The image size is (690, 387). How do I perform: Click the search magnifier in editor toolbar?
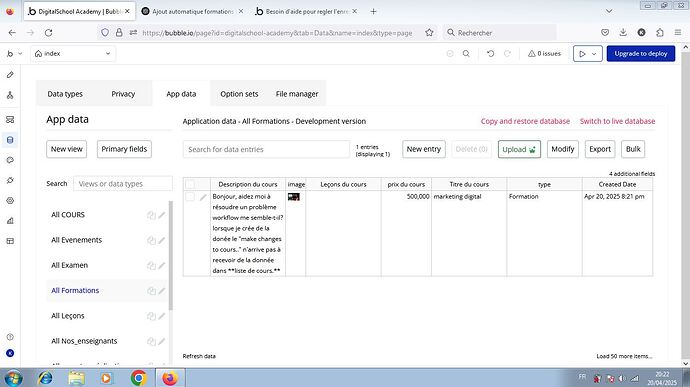(466, 54)
